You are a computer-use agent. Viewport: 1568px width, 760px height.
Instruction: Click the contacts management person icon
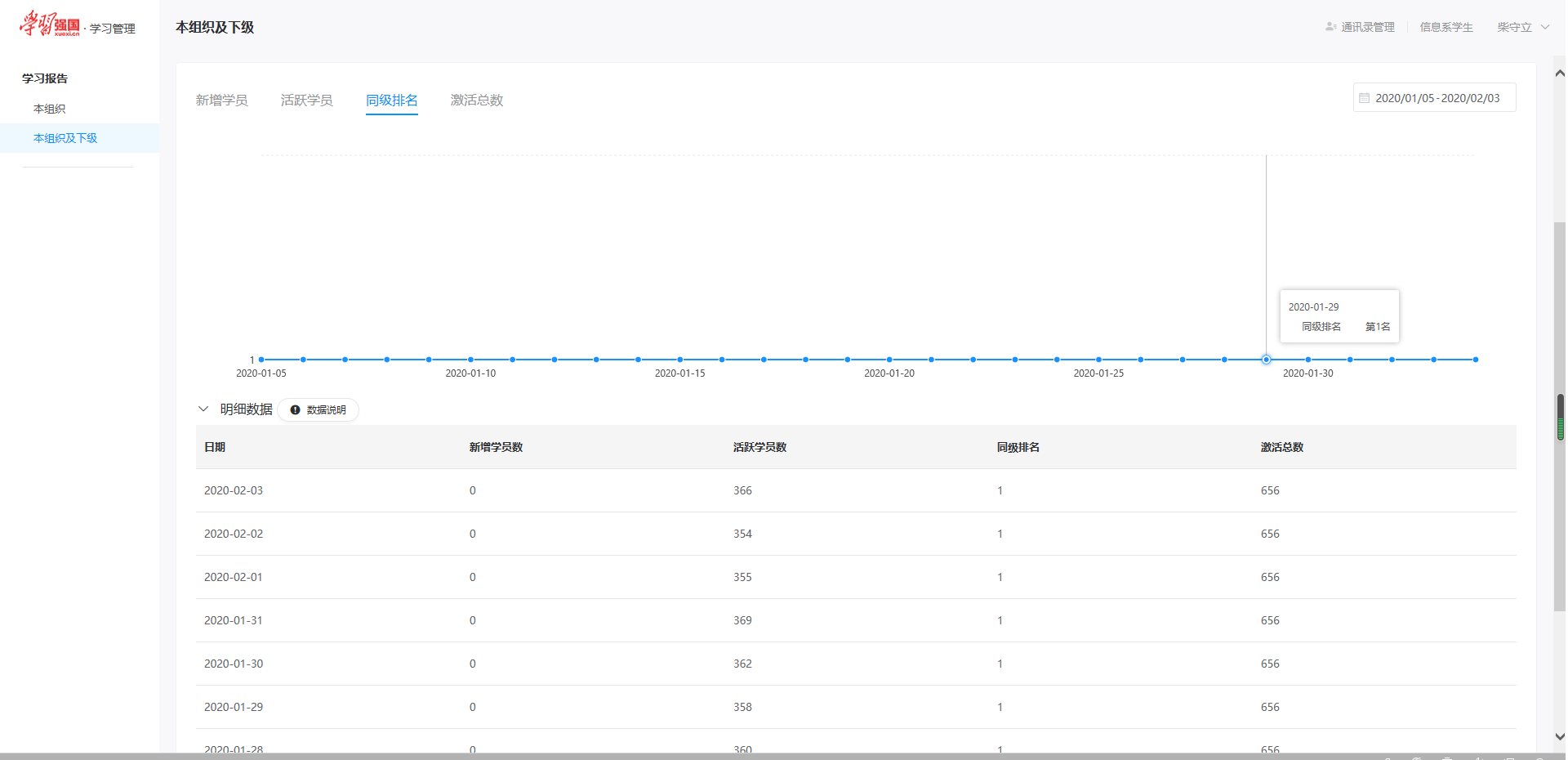(x=1330, y=27)
